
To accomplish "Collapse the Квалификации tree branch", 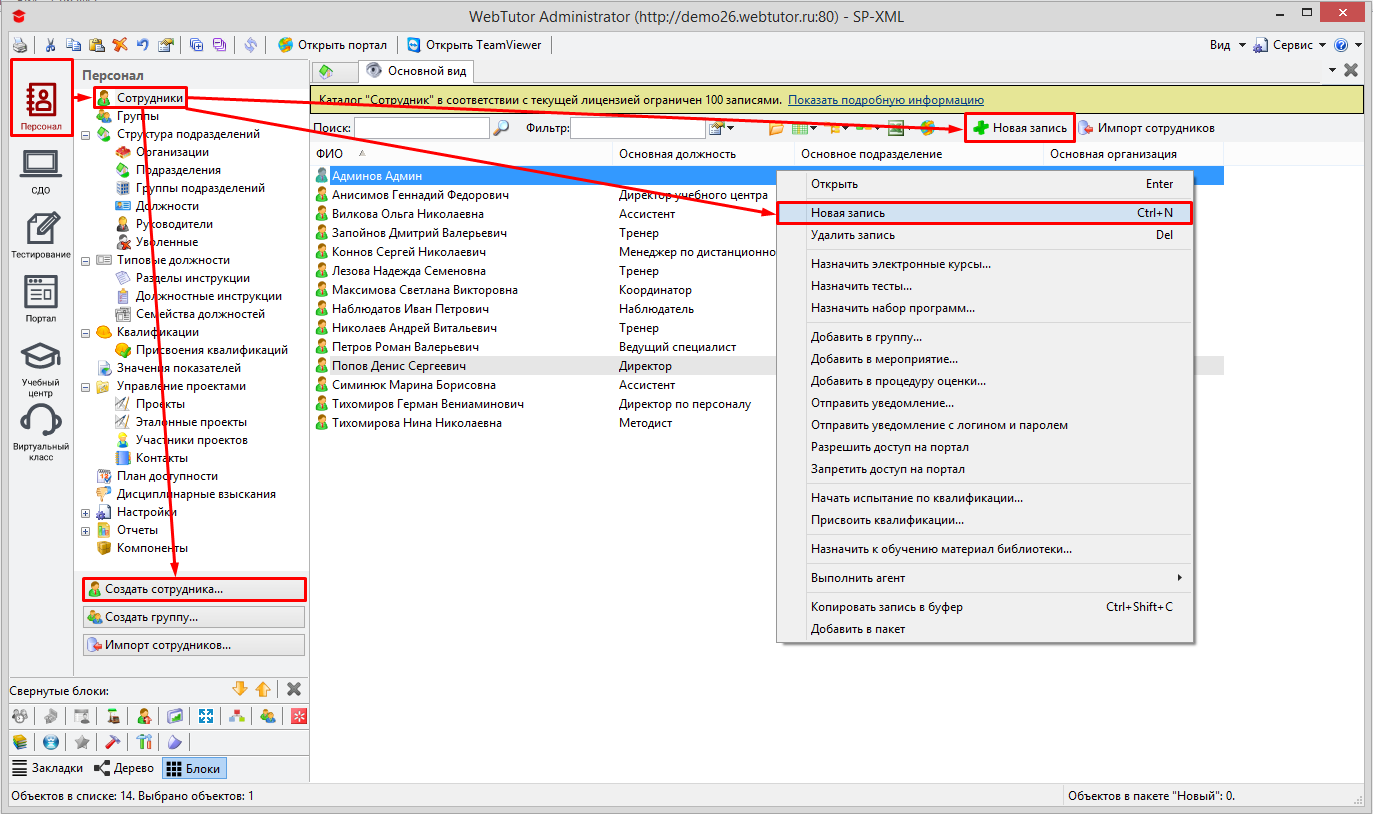I will 85,333.
